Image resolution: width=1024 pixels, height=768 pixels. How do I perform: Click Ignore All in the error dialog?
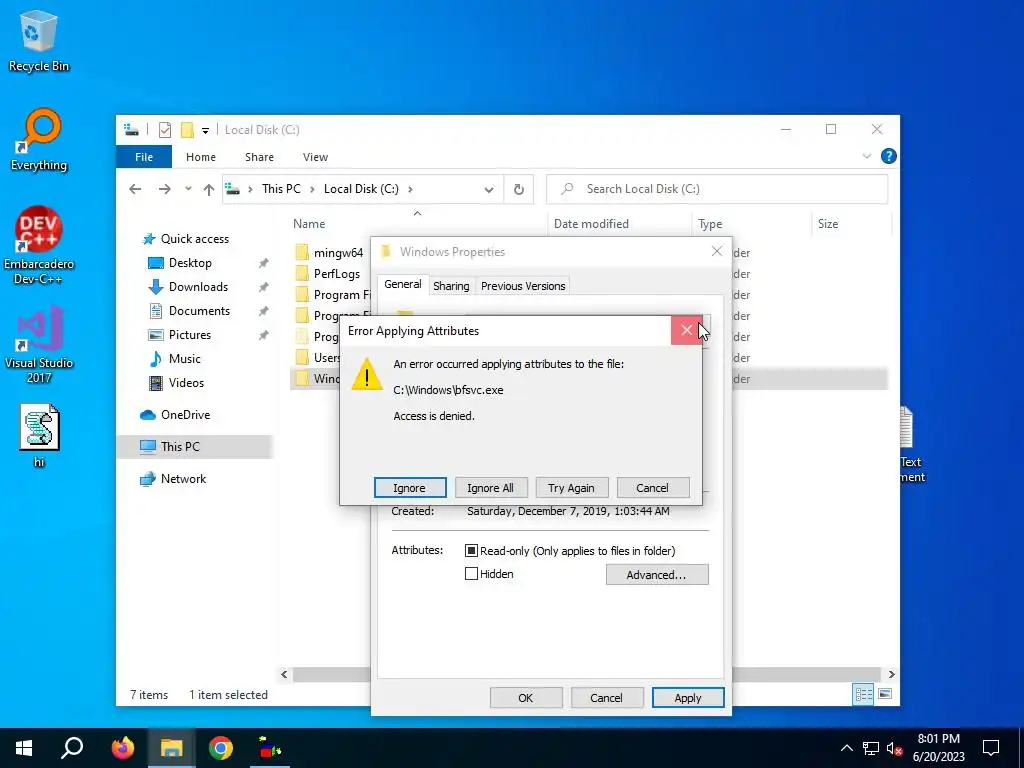coord(490,488)
